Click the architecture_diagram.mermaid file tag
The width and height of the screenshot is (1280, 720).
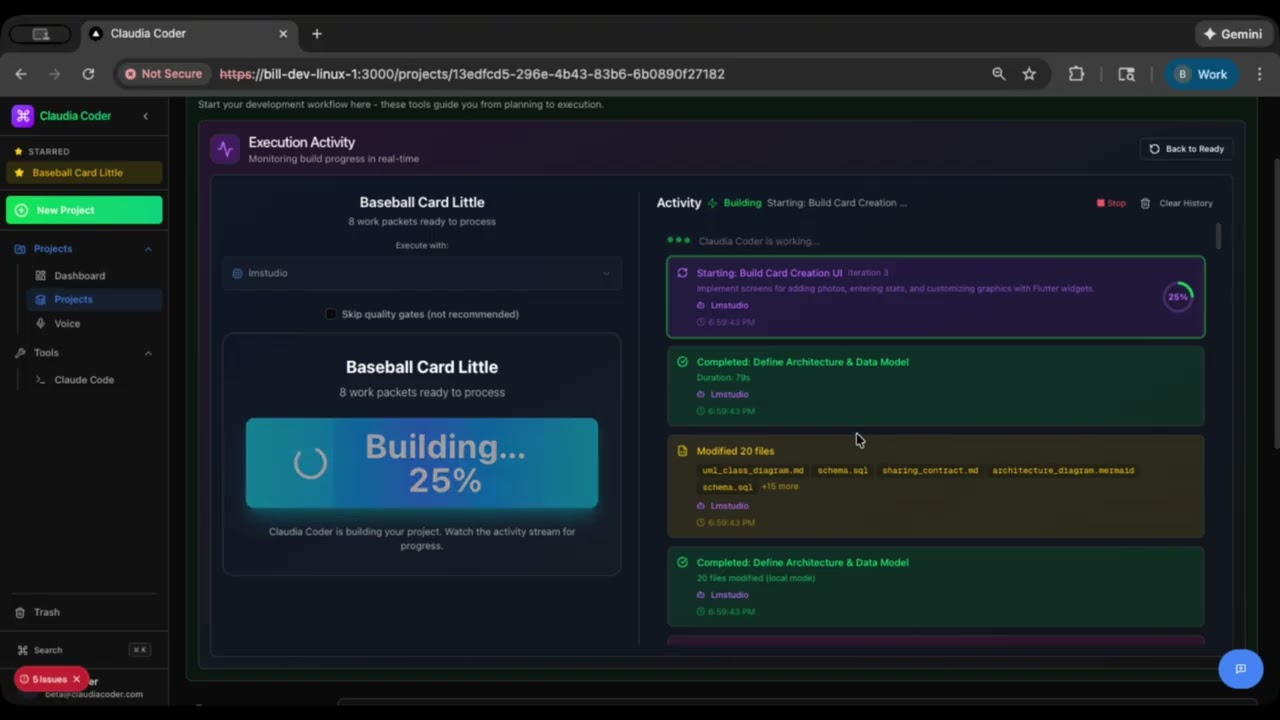click(x=1063, y=470)
